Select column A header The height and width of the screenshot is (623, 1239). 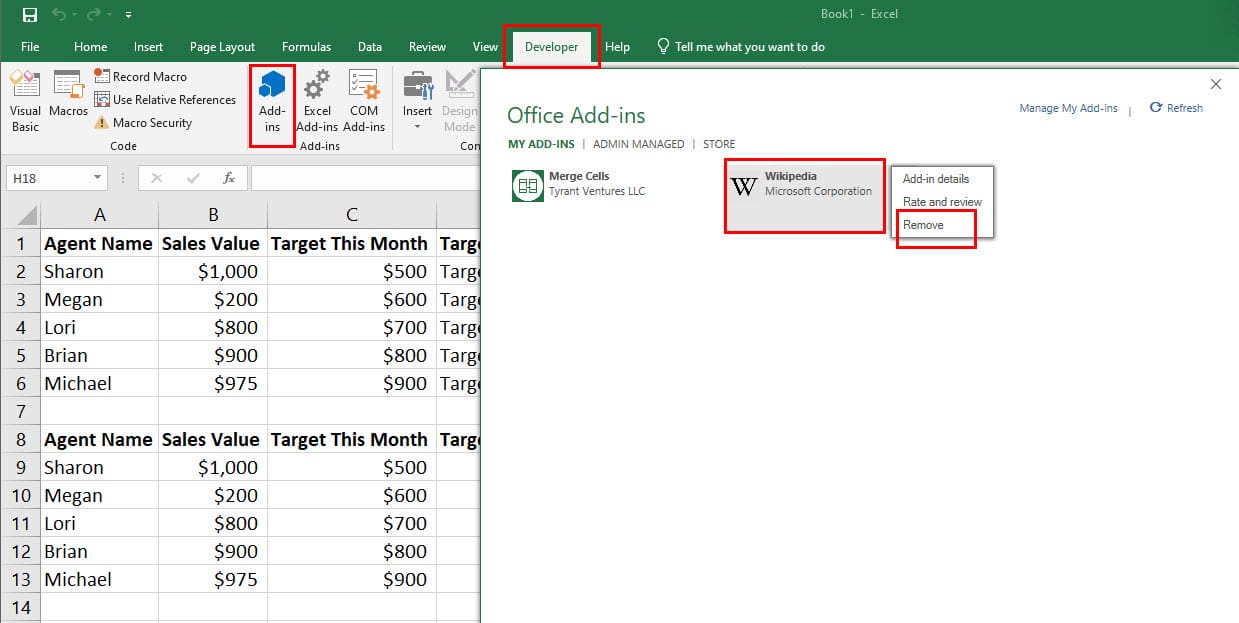[99, 215]
